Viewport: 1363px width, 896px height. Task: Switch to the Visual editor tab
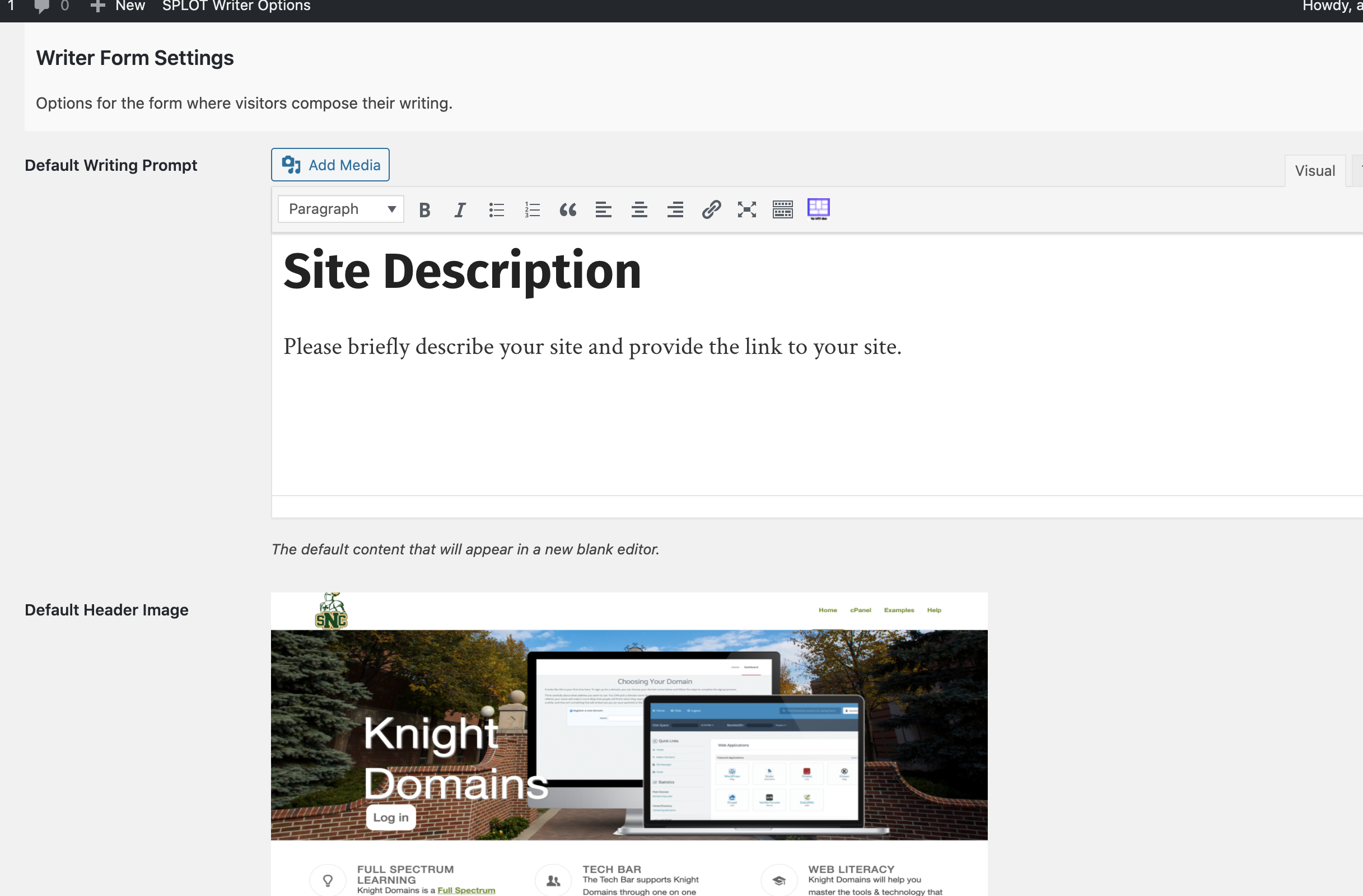pyautogui.click(x=1315, y=171)
